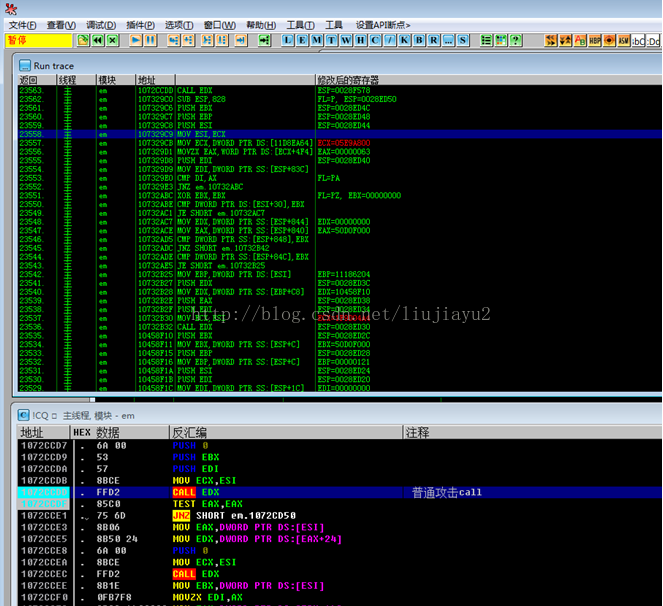This screenshot has width=663, height=606.
Task: Click the Go to address green arrow icon
Action: point(264,40)
